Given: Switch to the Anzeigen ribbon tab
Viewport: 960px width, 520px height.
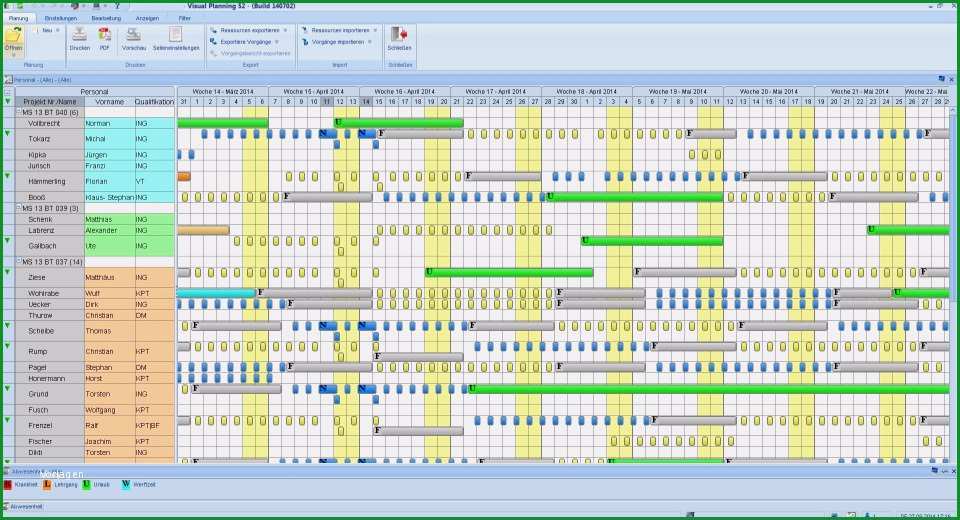Looking at the screenshot, I should pos(147,18).
